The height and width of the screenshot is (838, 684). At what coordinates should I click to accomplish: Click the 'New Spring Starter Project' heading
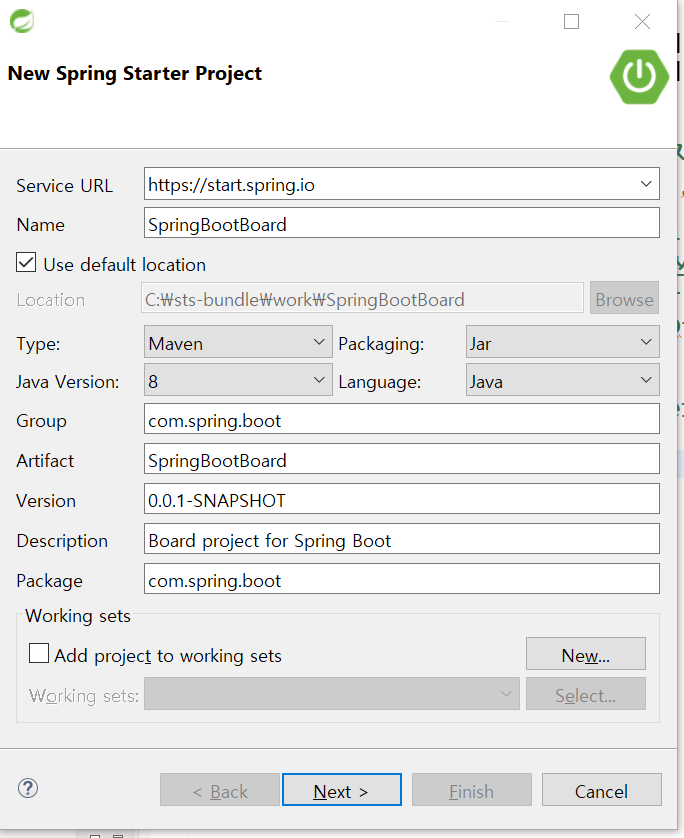135,74
